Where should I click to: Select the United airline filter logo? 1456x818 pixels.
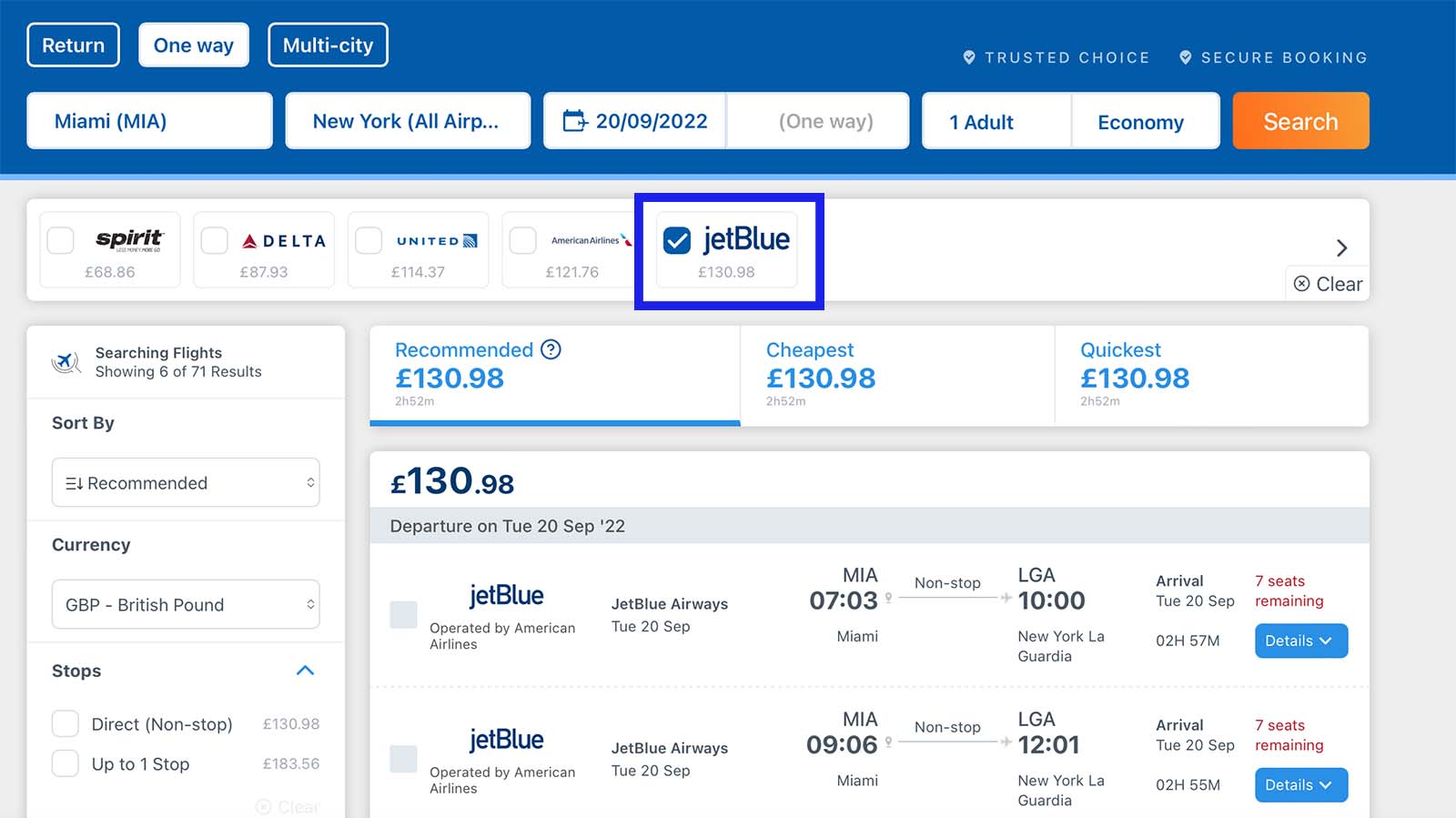click(434, 240)
